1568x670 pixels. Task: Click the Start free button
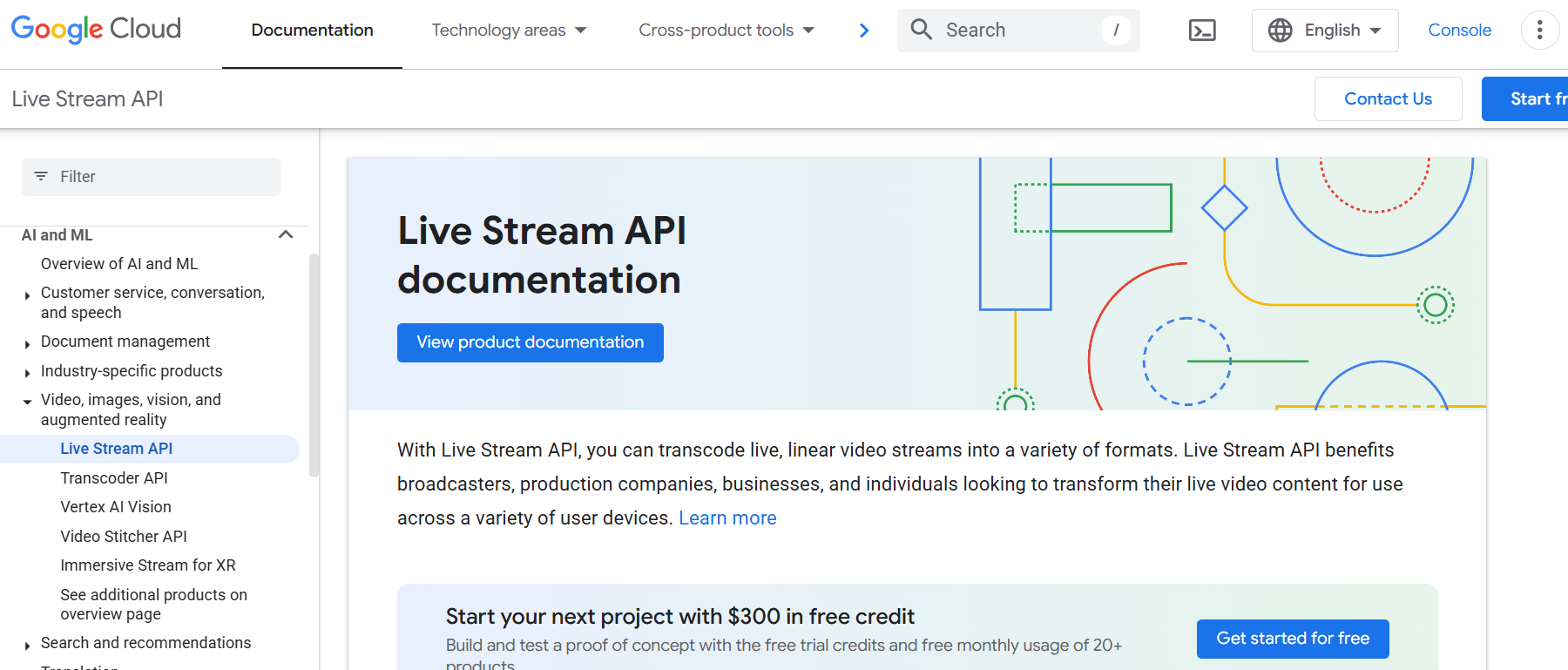tap(1524, 98)
